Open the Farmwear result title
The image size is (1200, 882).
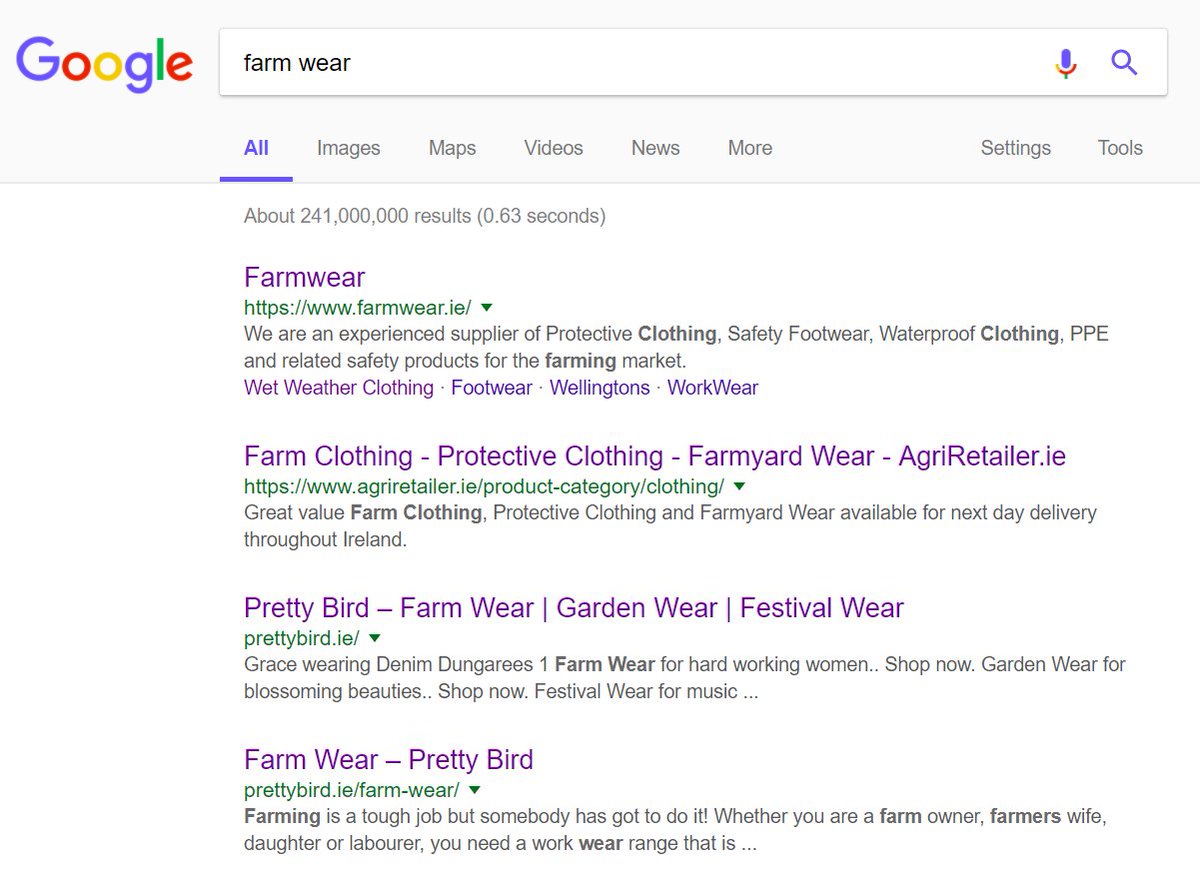click(x=304, y=277)
